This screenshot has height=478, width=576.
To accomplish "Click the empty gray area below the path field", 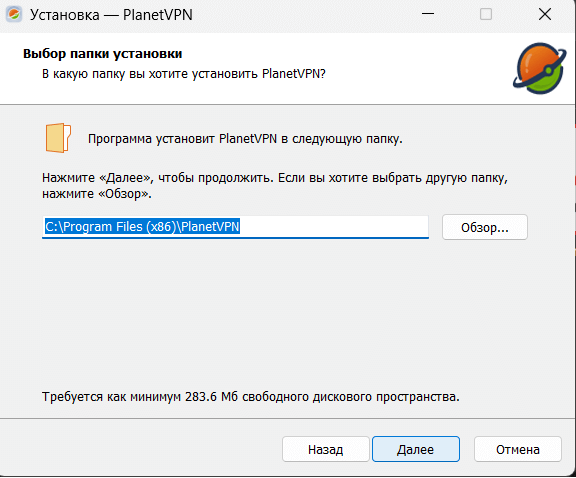I will coord(287,312).
